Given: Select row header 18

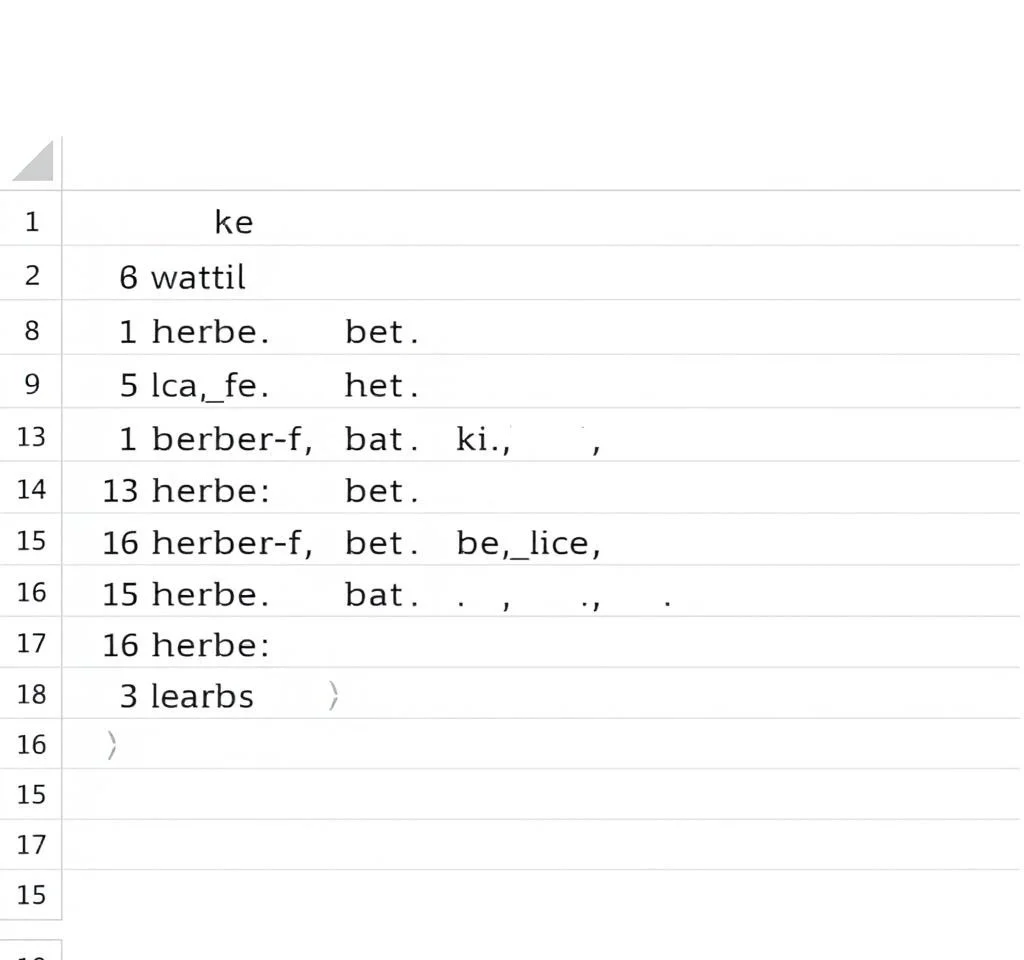Looking at the screenshot, I should point(31,694).
